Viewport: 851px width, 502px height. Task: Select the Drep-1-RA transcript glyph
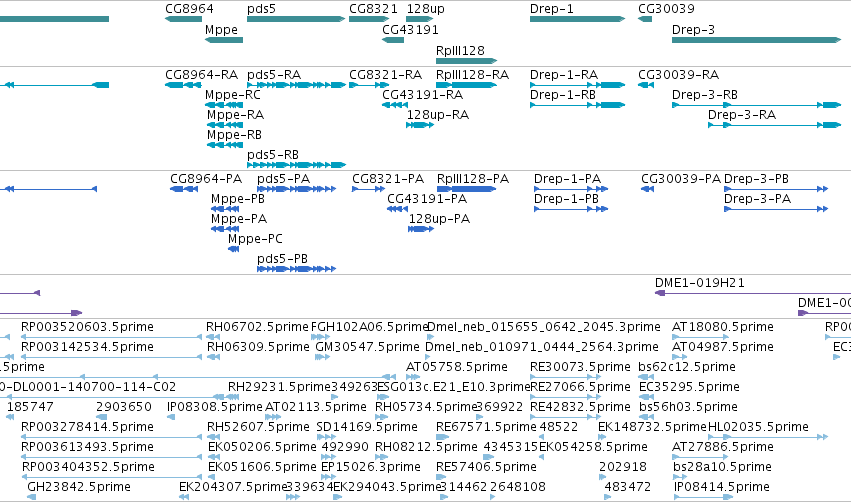577,85
